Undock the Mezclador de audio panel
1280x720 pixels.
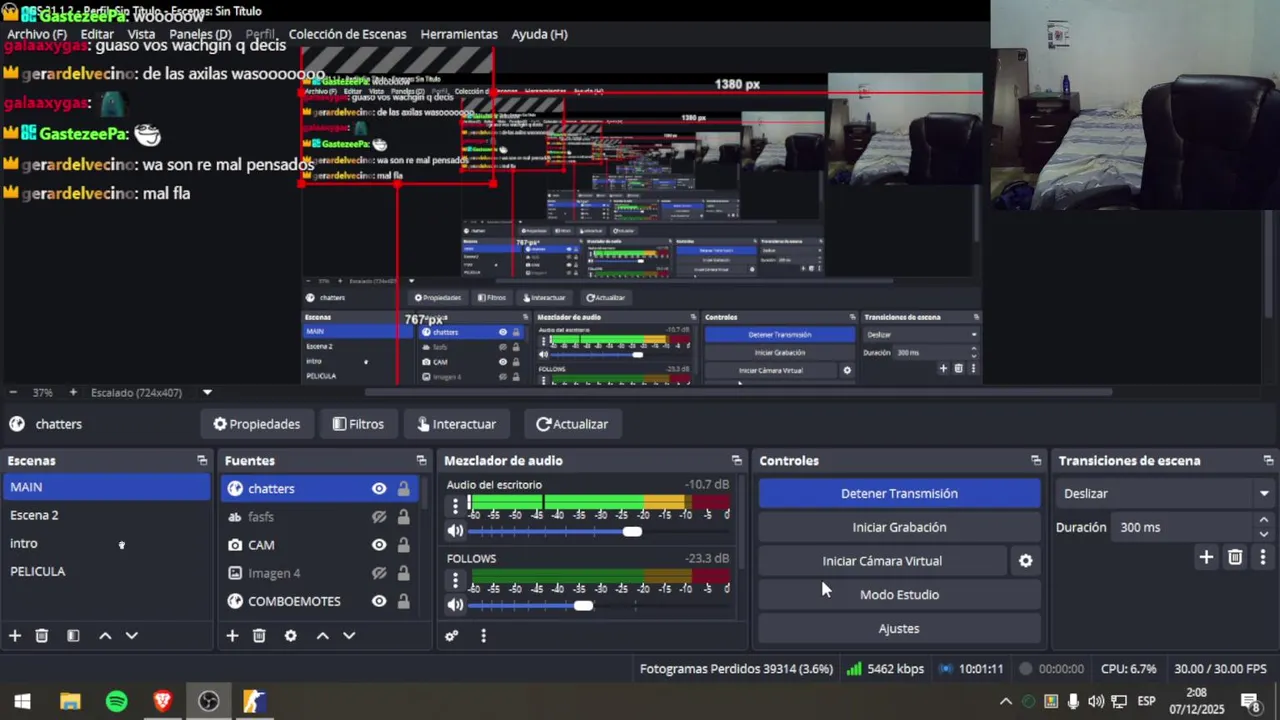click(737, 461)
